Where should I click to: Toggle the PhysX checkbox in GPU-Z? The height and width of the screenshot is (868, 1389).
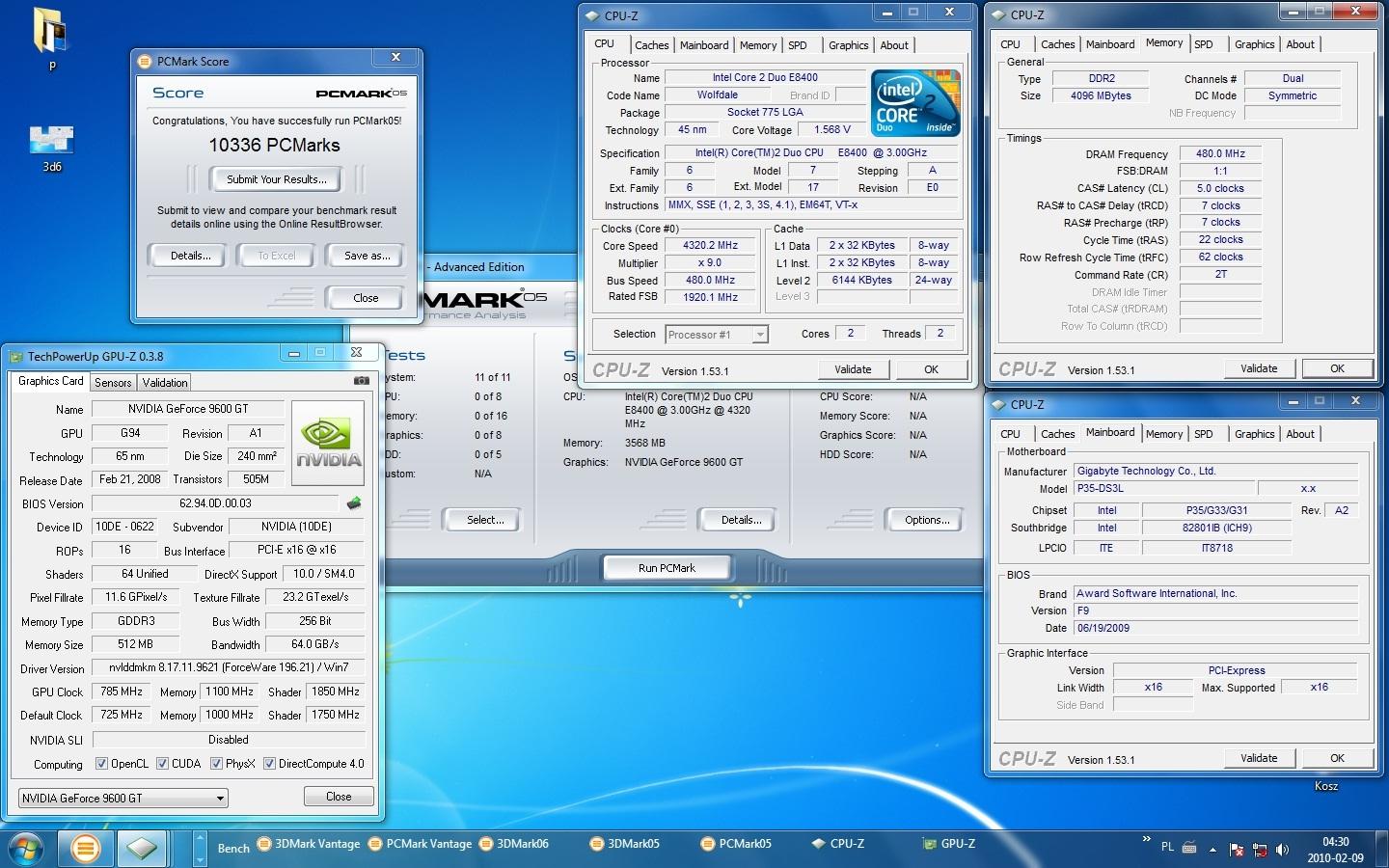(216, 764)
